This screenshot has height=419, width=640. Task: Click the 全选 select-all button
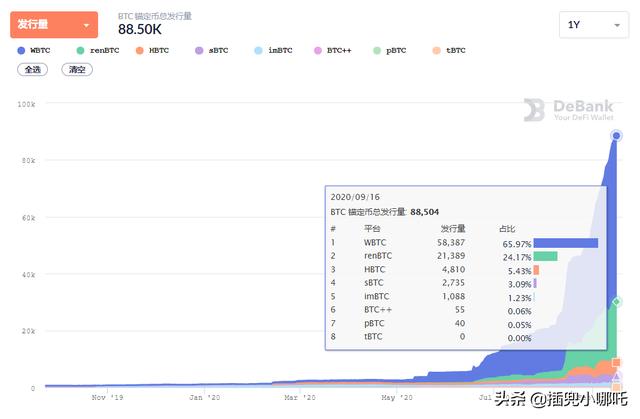pyautogui.click(x=33, y=70)
